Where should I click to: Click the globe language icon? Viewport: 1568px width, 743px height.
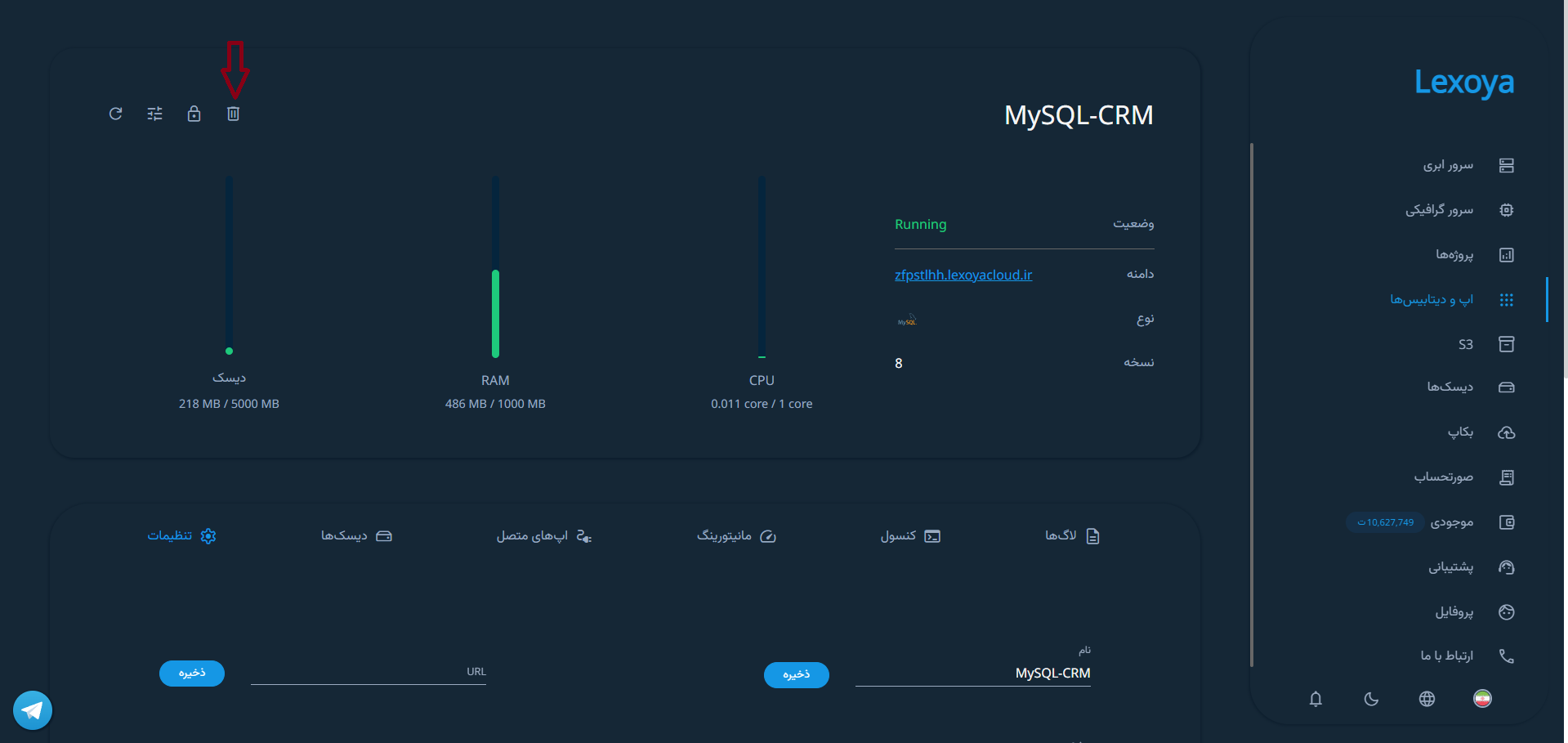(1427, 699)
